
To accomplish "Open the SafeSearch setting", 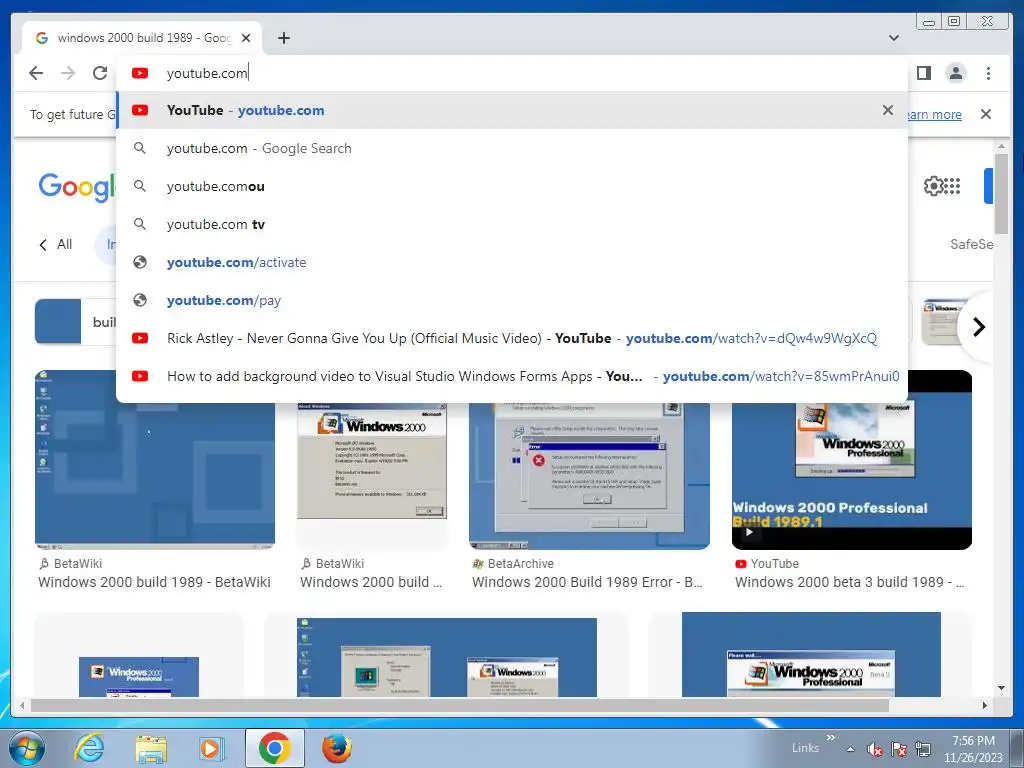I will click(x=971, y=244).
